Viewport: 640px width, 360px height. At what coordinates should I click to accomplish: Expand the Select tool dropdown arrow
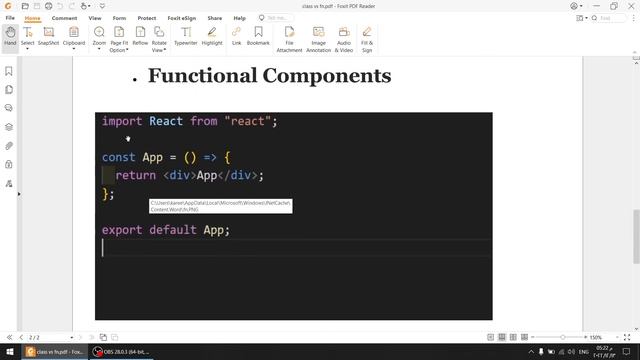pyautogui.click(x=27, y=49)
